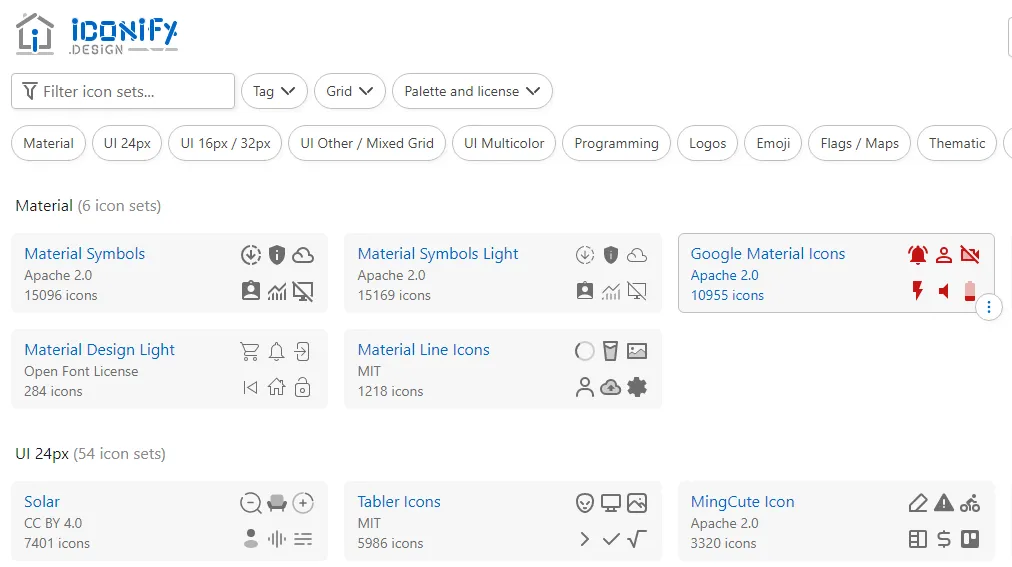Click the sofa icon in Solar card

pos(277,503)
